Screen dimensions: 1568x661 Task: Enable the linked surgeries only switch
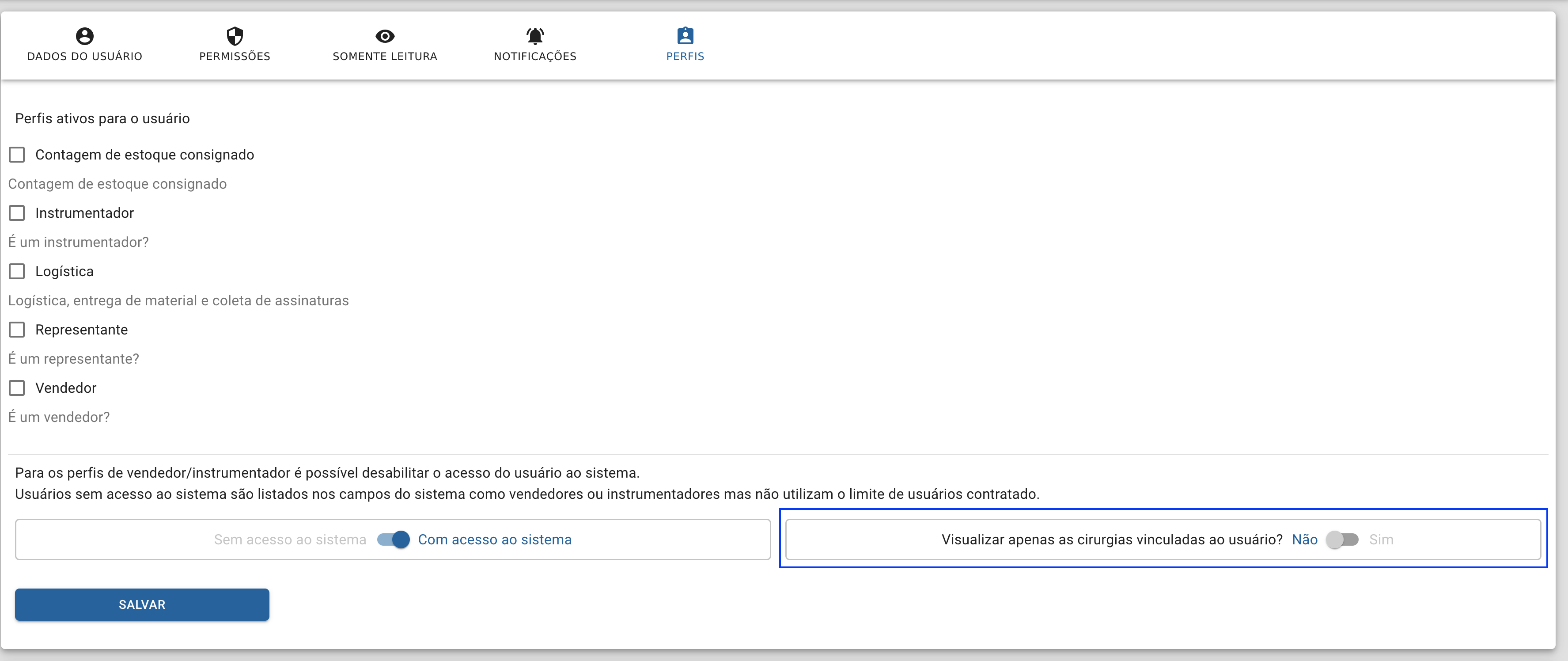pos(1342,540)
